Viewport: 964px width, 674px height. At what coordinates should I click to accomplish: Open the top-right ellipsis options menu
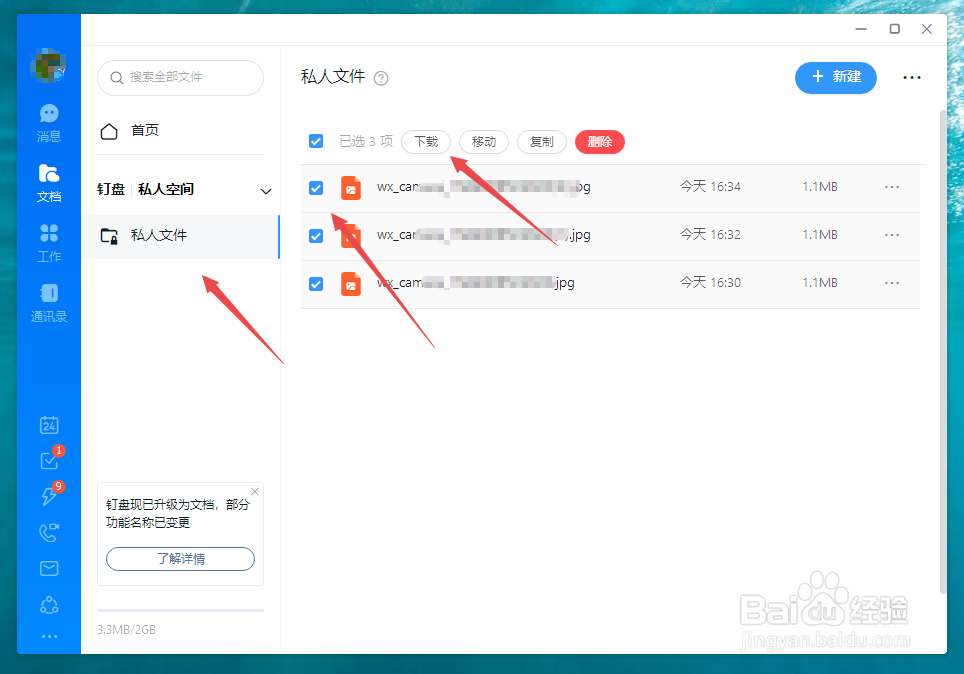pyautogui.click(x=911, y=77)
